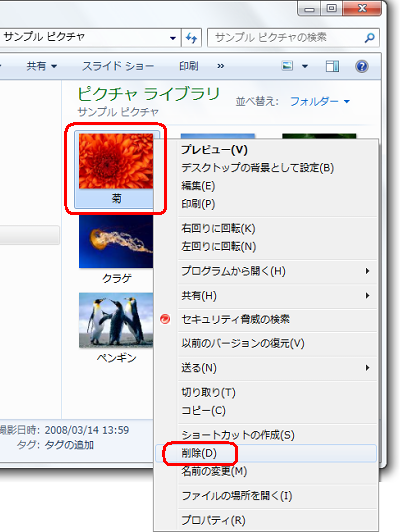Click the magnifier search icon
The height and width of the screenshot is (532, 400).
(369, 38)
